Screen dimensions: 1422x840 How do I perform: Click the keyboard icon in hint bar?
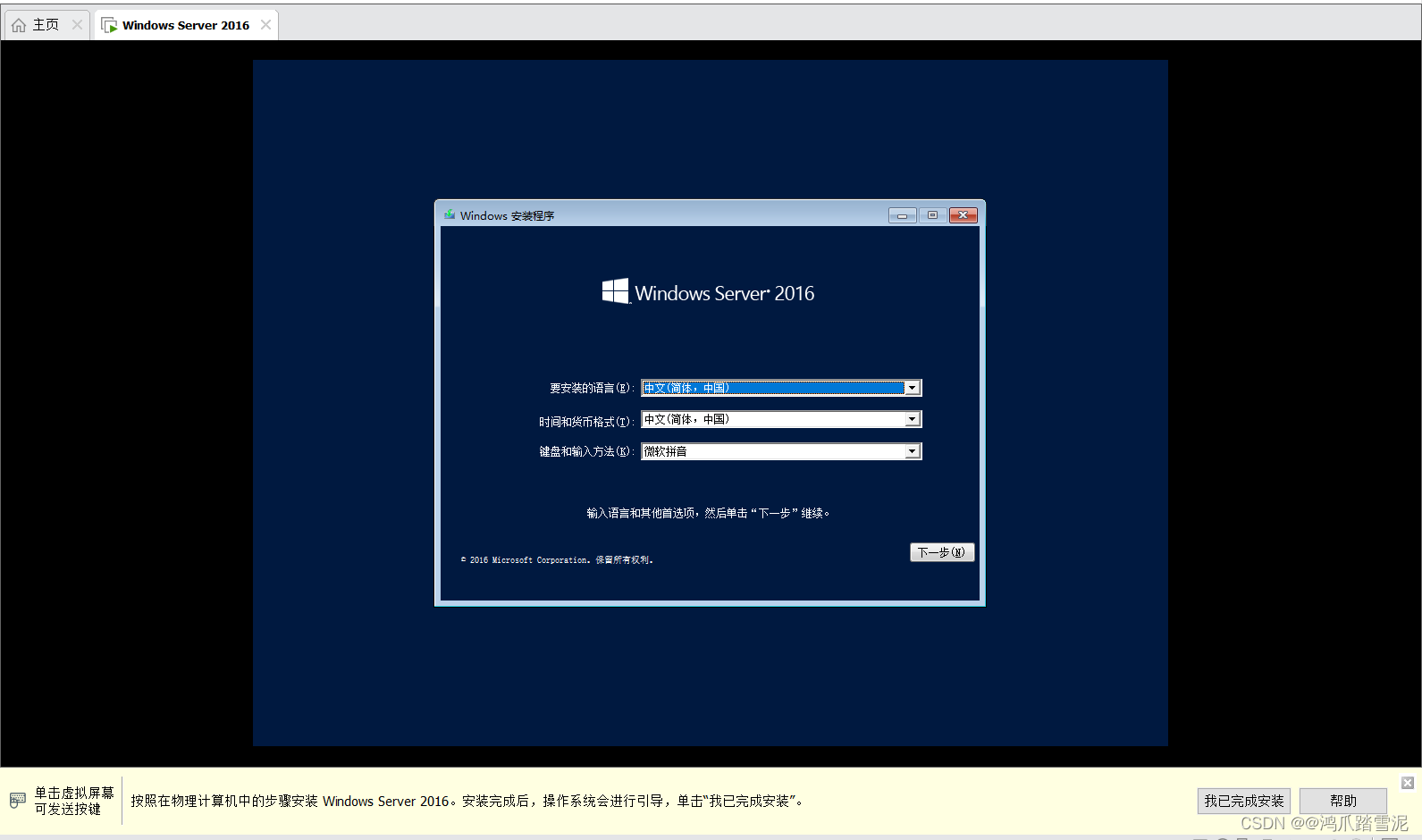18,800
